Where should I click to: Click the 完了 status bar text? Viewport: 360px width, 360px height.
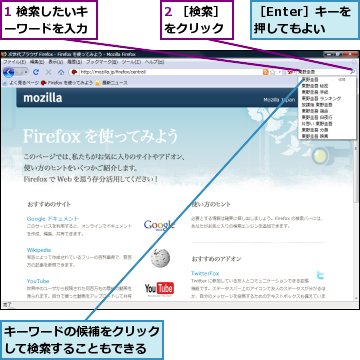pos(7,305)
